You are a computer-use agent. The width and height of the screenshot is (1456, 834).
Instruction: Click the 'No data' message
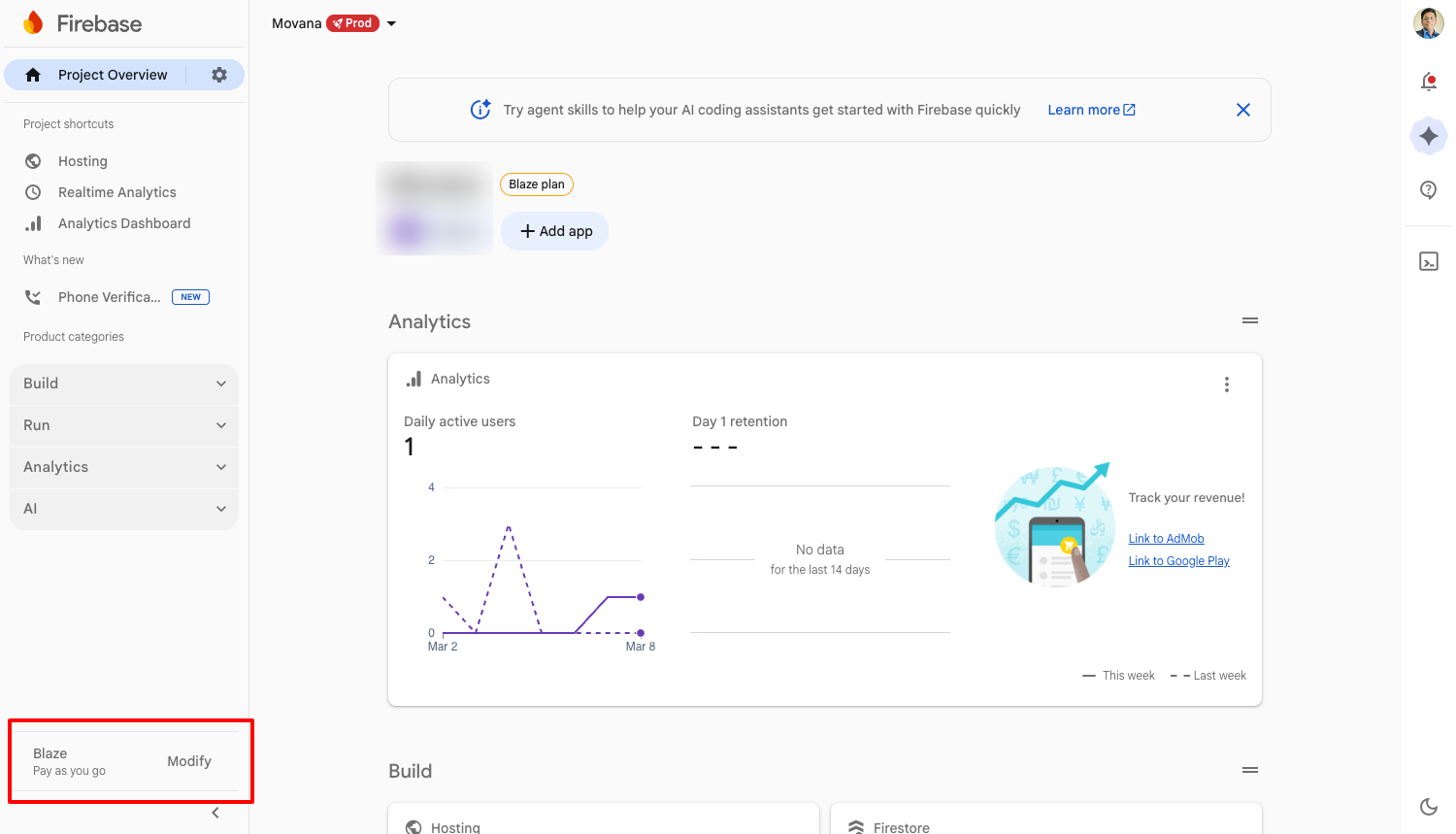click(820, 550)
